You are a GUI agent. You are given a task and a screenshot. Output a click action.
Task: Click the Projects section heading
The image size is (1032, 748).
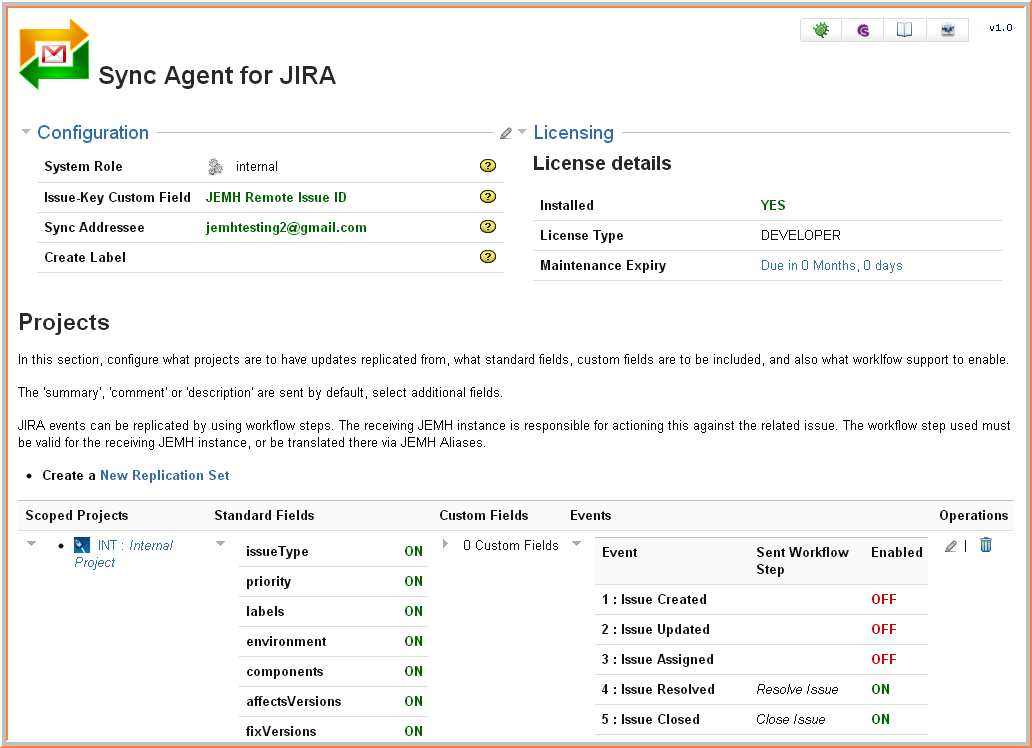tap(64, 323)
